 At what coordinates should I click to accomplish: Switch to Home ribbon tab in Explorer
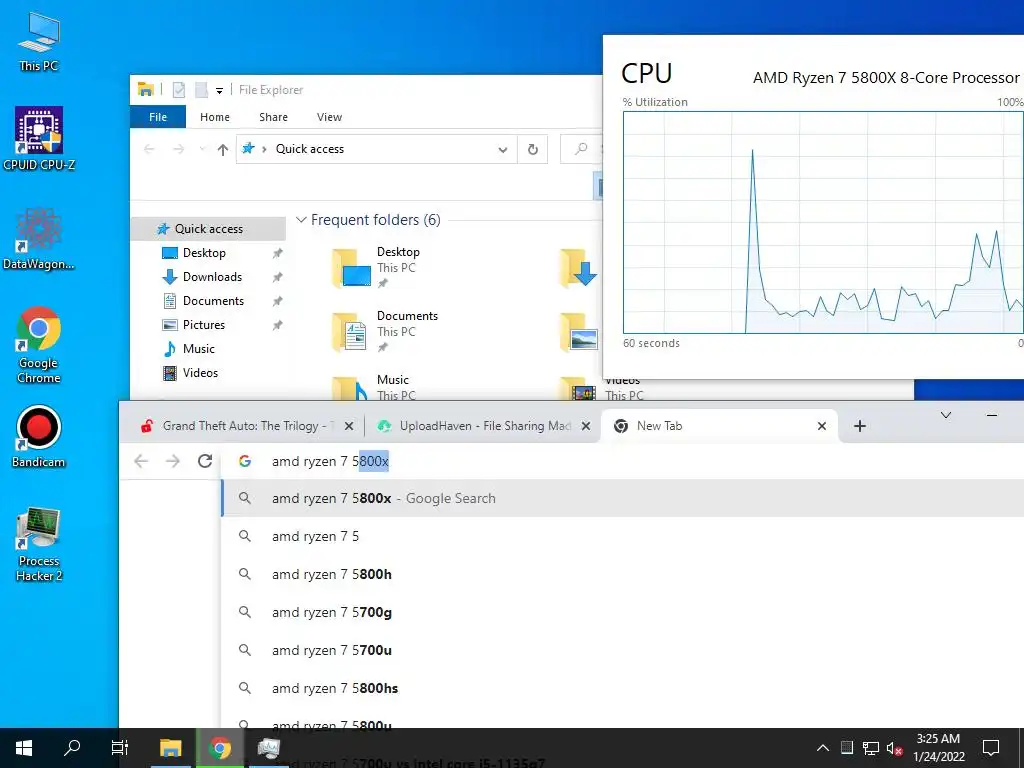(x=215, y=117)
